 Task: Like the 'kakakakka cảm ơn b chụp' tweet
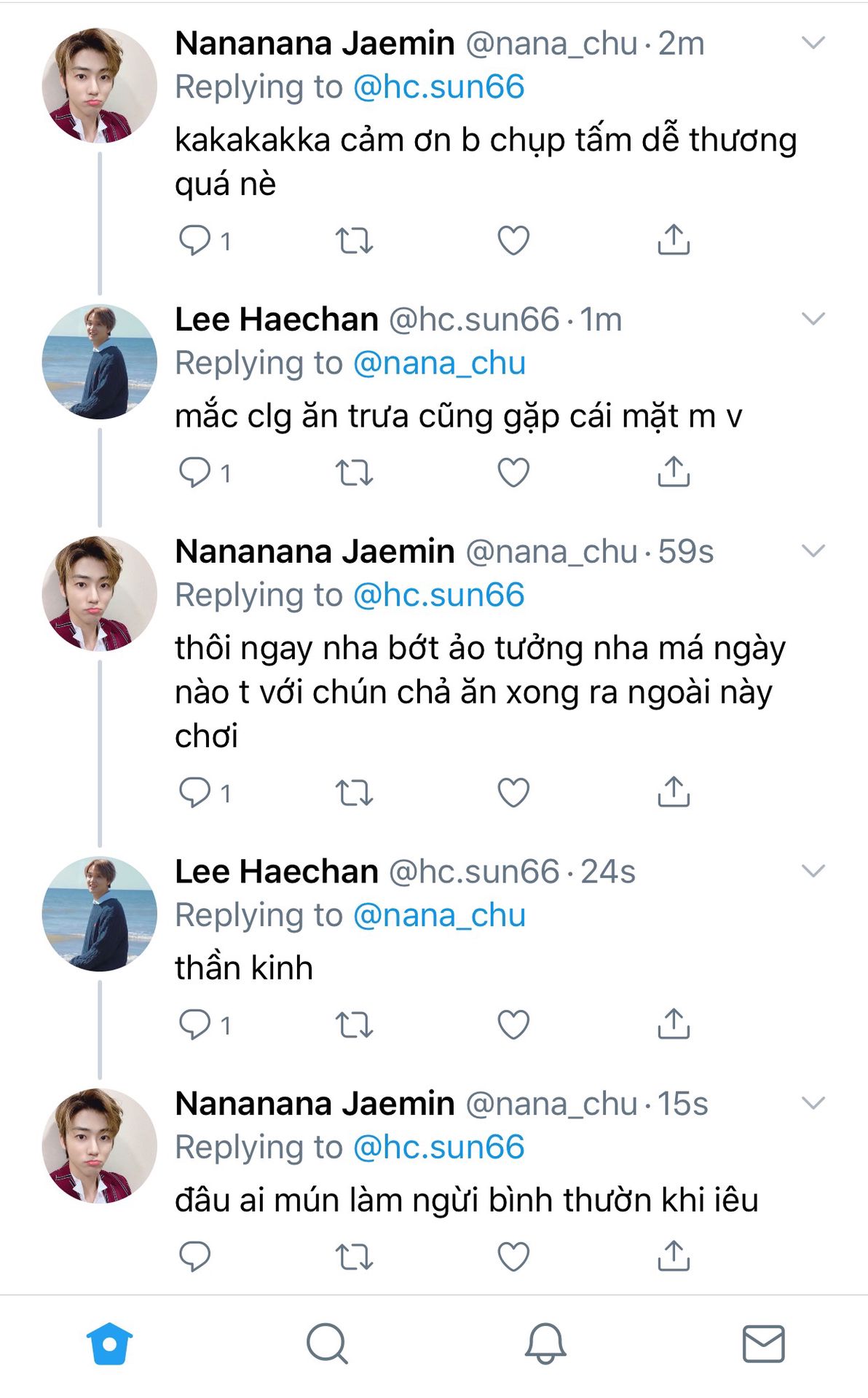tap(513, 240)
